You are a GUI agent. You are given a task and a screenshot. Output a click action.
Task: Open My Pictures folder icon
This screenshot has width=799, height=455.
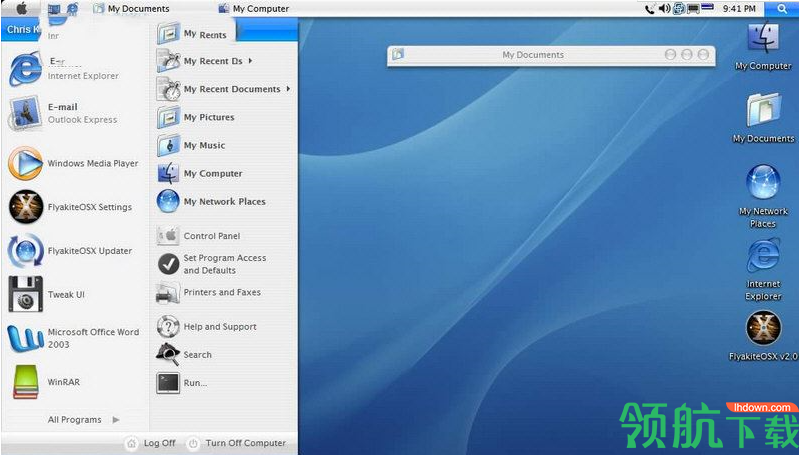point(168,117)
